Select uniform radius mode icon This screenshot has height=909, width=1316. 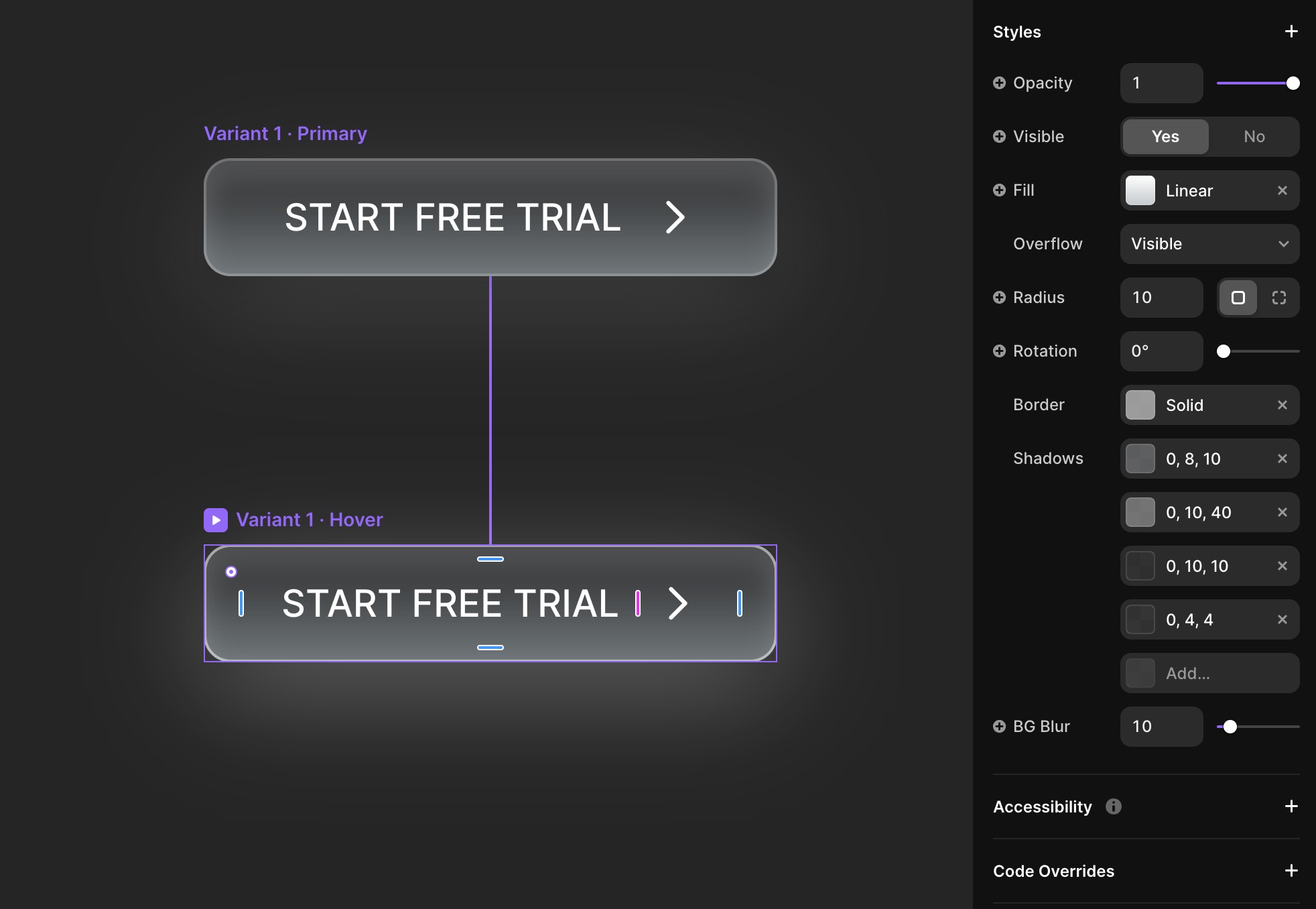1238,298
